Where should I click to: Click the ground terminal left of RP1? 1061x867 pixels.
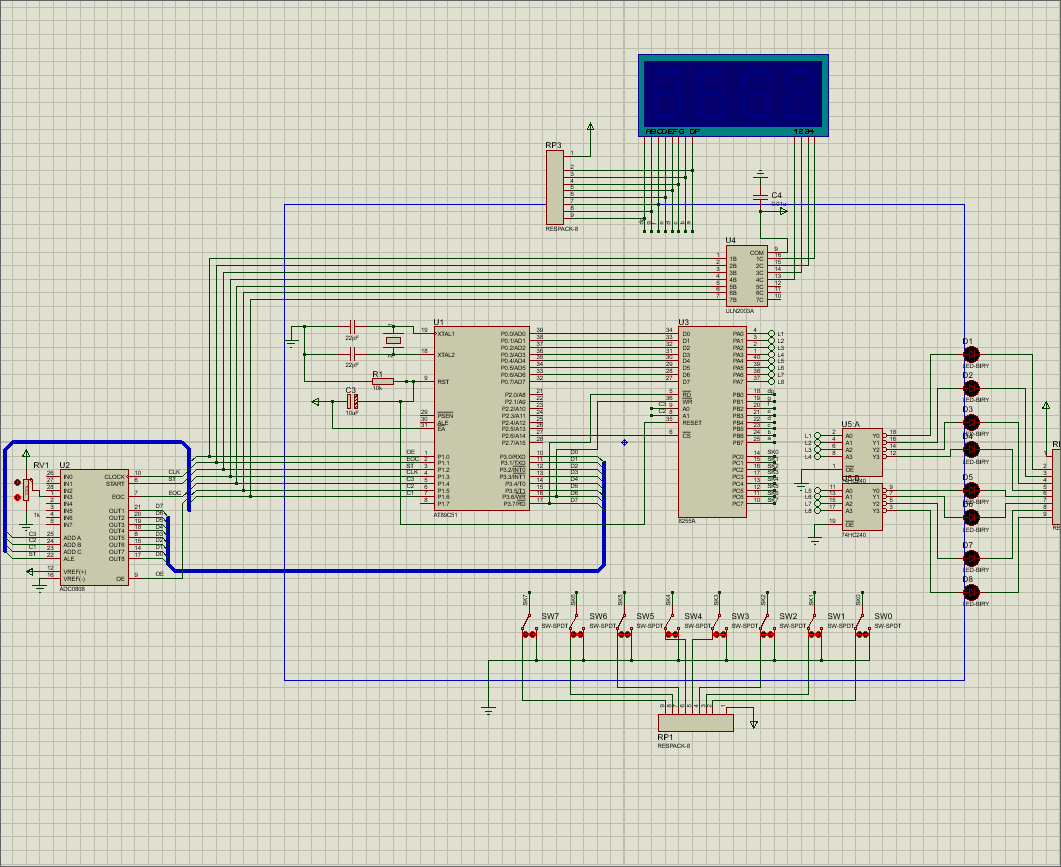(x=489, y=710)
